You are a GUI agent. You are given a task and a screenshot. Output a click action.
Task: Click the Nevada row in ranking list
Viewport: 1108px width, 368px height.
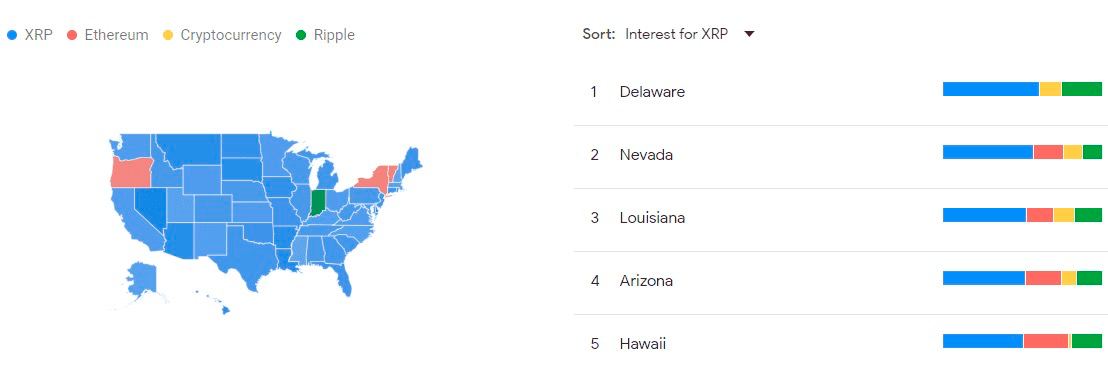841,157
